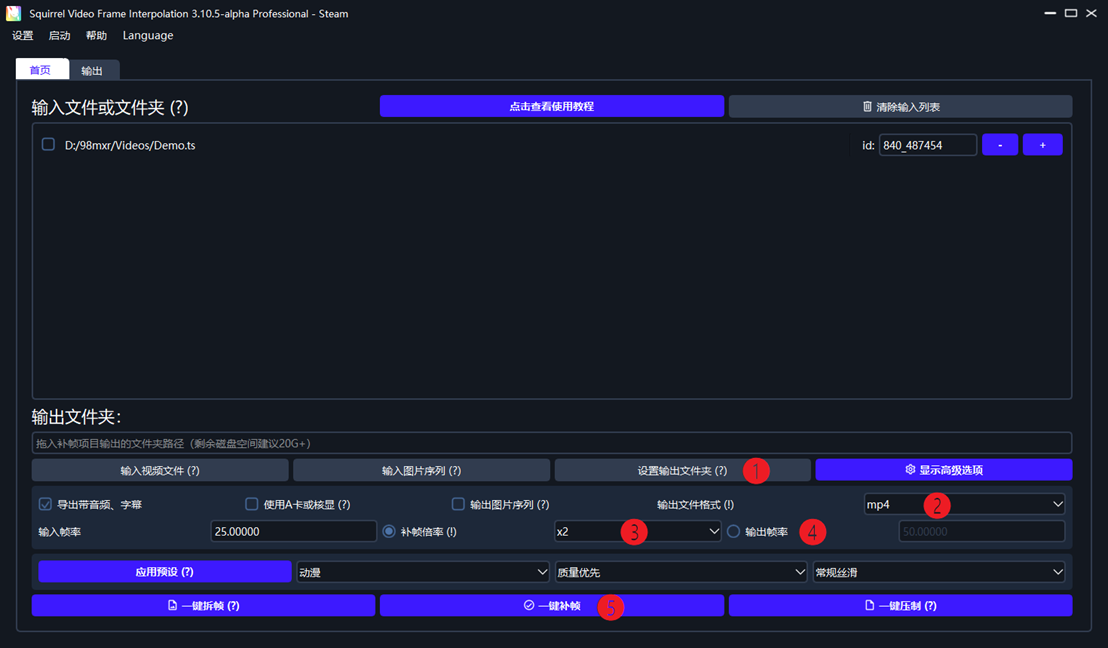Click 应用预设 button
1108x648 pixels.
(165, 572)
